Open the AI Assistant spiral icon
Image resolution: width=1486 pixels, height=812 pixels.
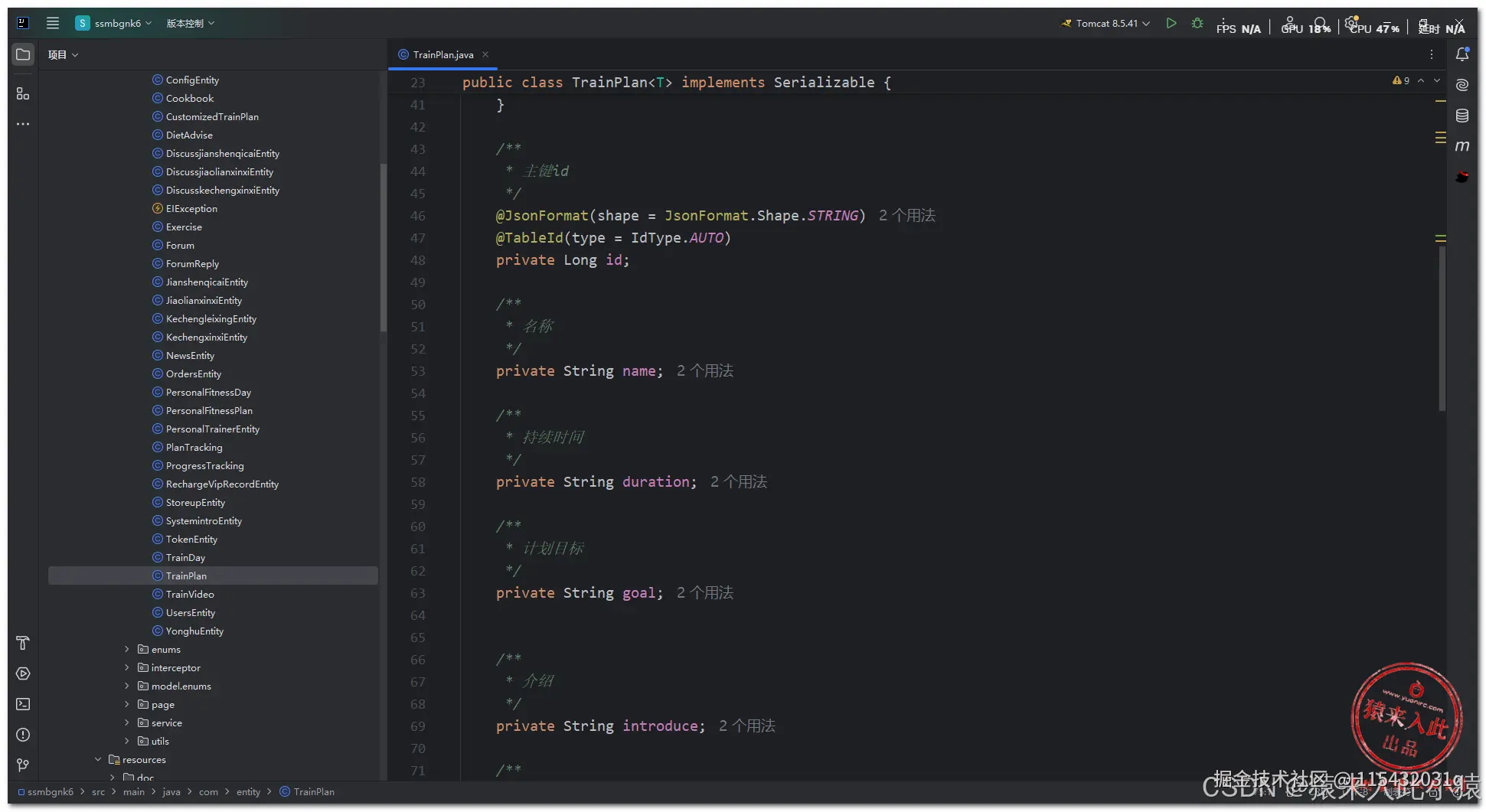click(x=1462, y=85)
